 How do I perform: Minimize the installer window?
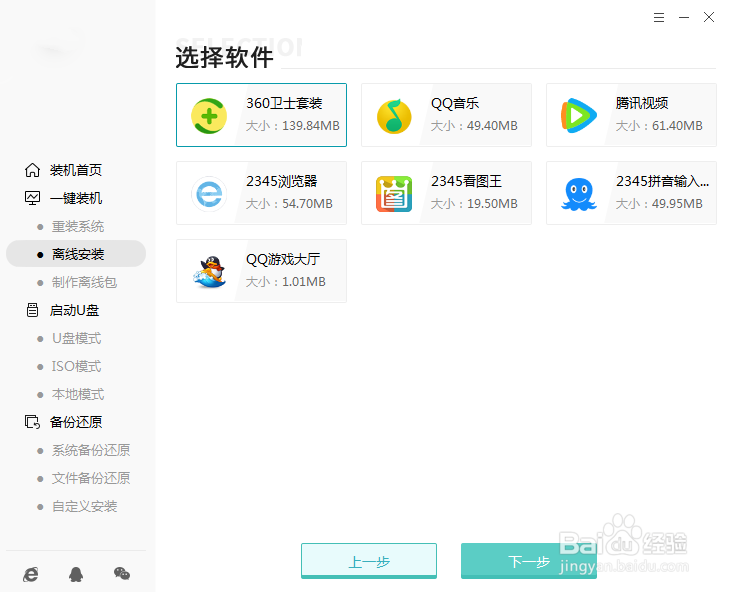point(684,18)
